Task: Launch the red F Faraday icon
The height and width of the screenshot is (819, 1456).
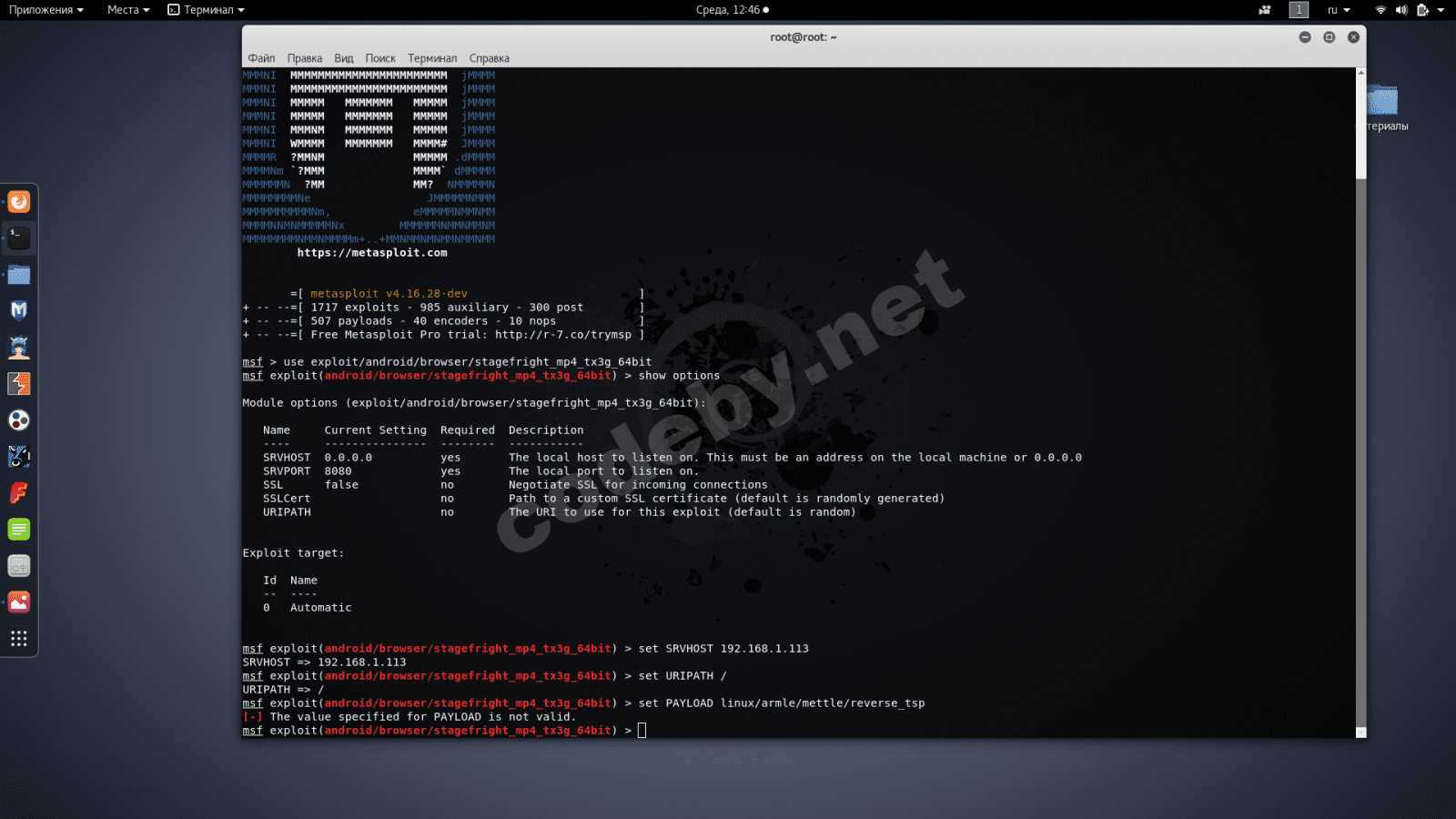Action: [x=19, y=492]
